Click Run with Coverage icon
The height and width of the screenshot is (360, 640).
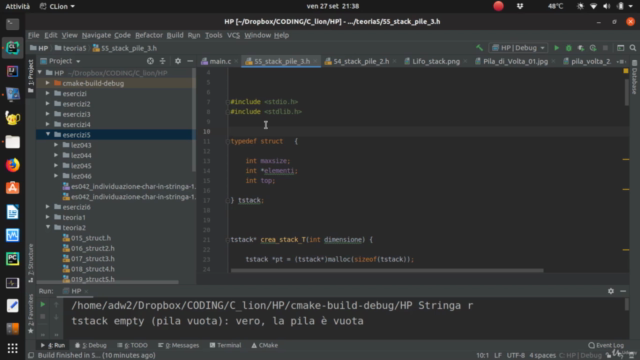[581, 48]
